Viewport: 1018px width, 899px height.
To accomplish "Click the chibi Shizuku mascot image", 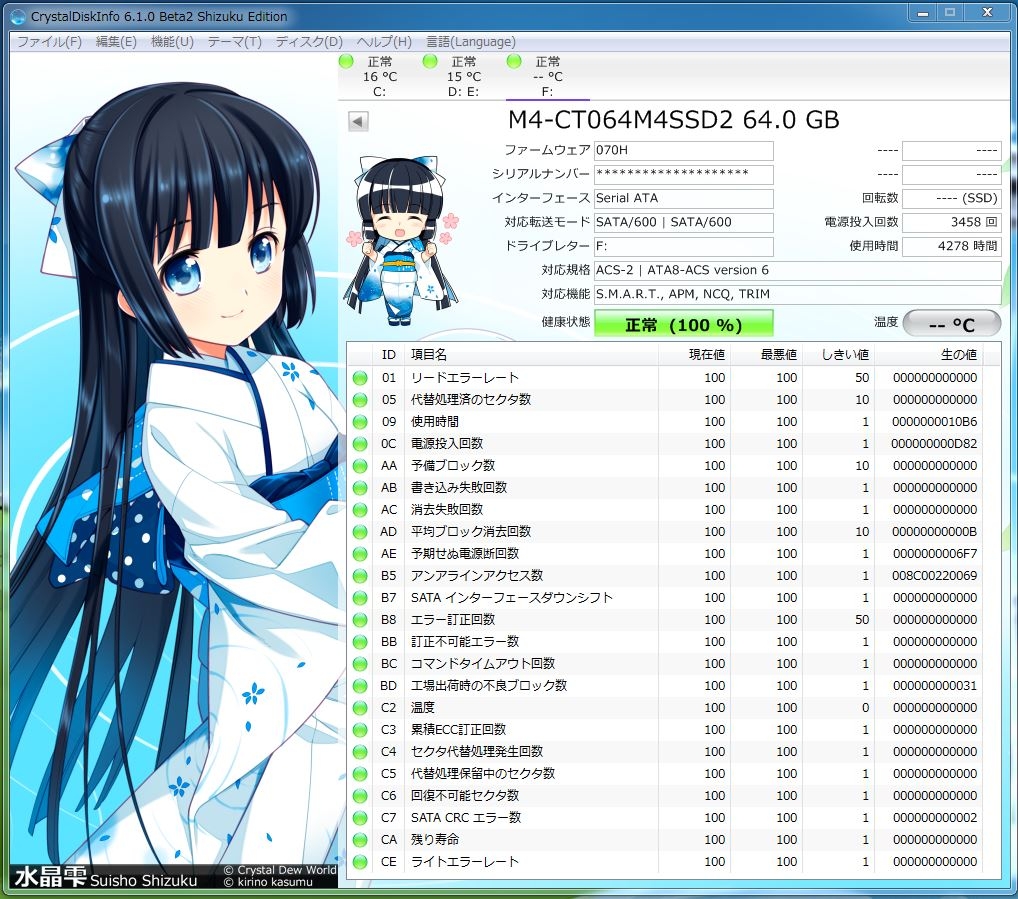I will 403,240.
